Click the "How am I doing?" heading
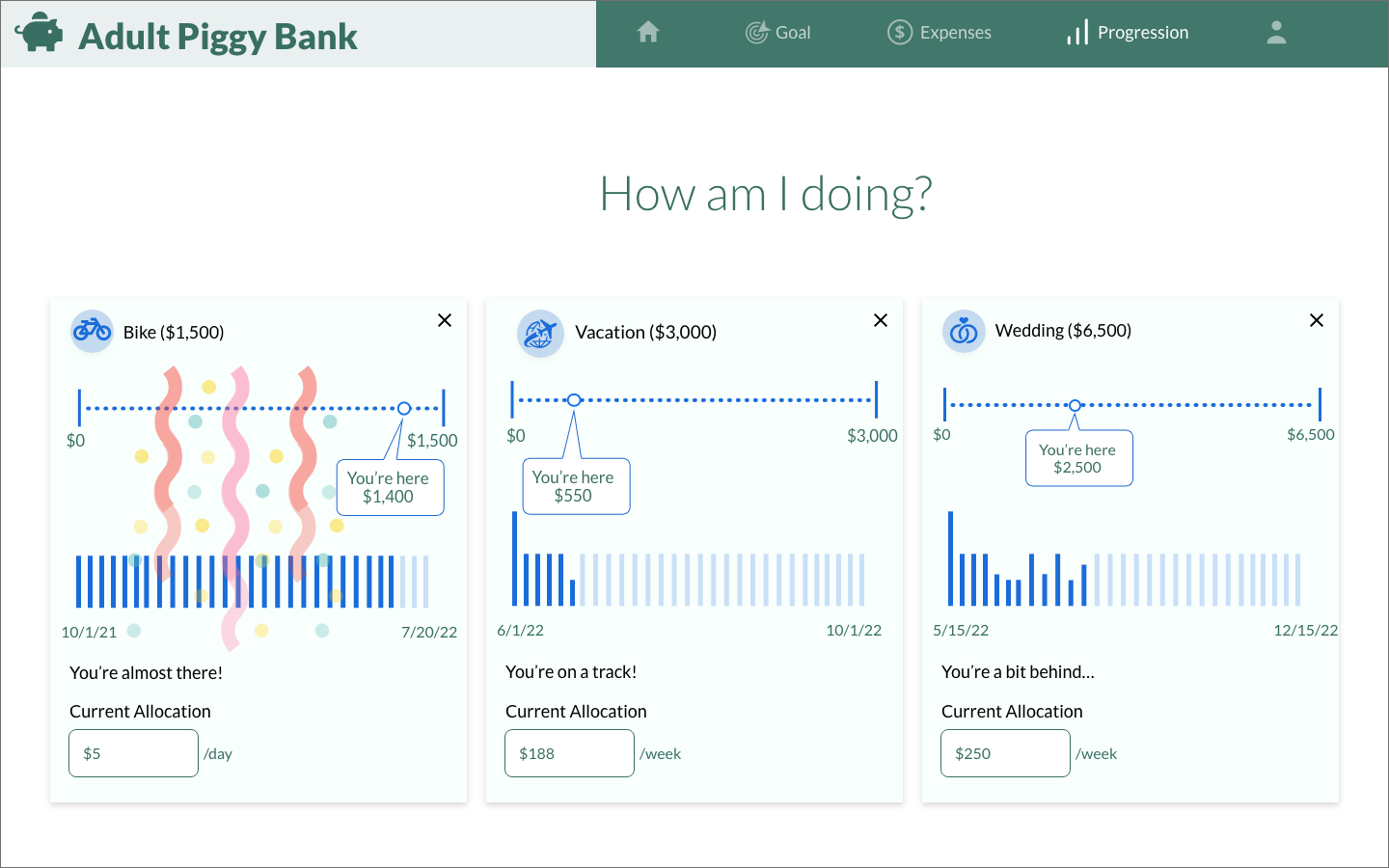The width and height of the screenshot is (1389, 868). coord(766,195)
